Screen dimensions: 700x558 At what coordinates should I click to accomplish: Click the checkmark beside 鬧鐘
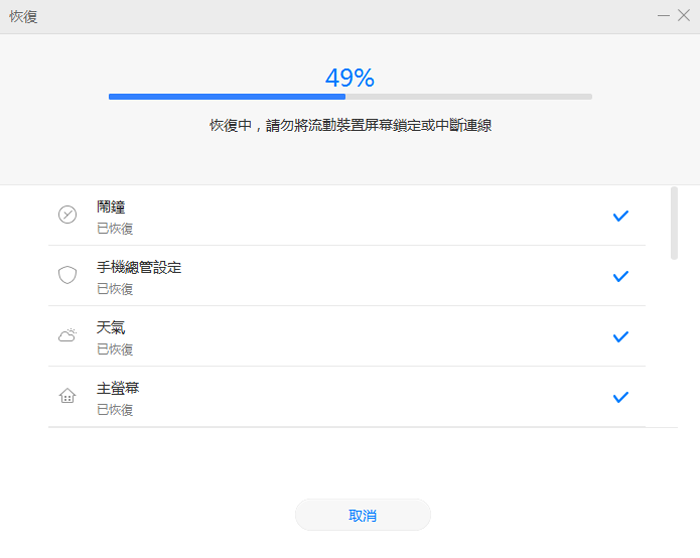click(621, 216)
